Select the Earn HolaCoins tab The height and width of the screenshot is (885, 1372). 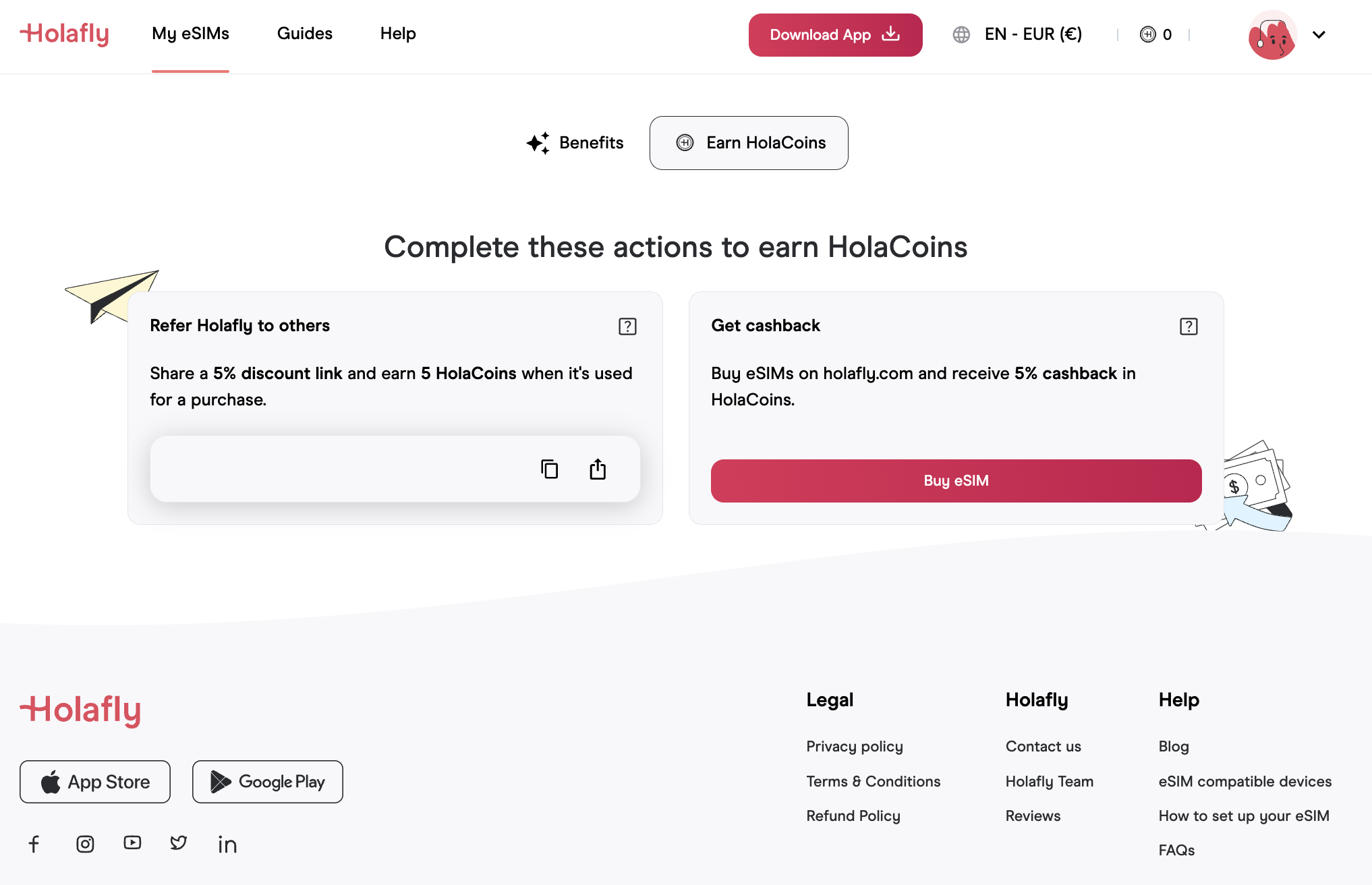749,143
